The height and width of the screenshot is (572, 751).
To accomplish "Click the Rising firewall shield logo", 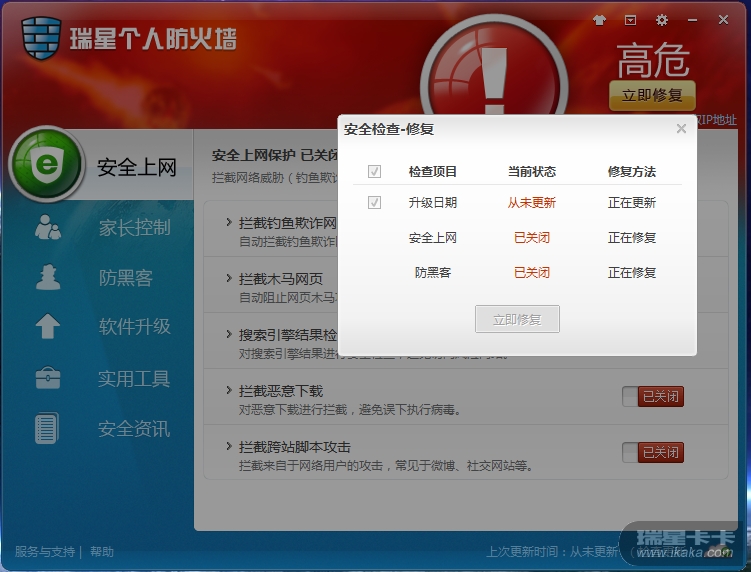I will 41,38.
